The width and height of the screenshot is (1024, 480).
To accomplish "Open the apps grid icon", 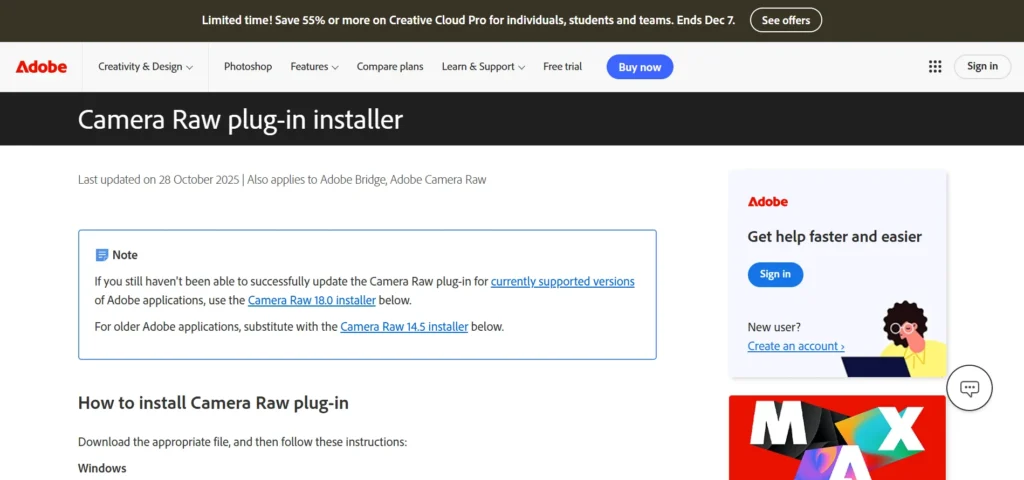I will click(935, 67).
